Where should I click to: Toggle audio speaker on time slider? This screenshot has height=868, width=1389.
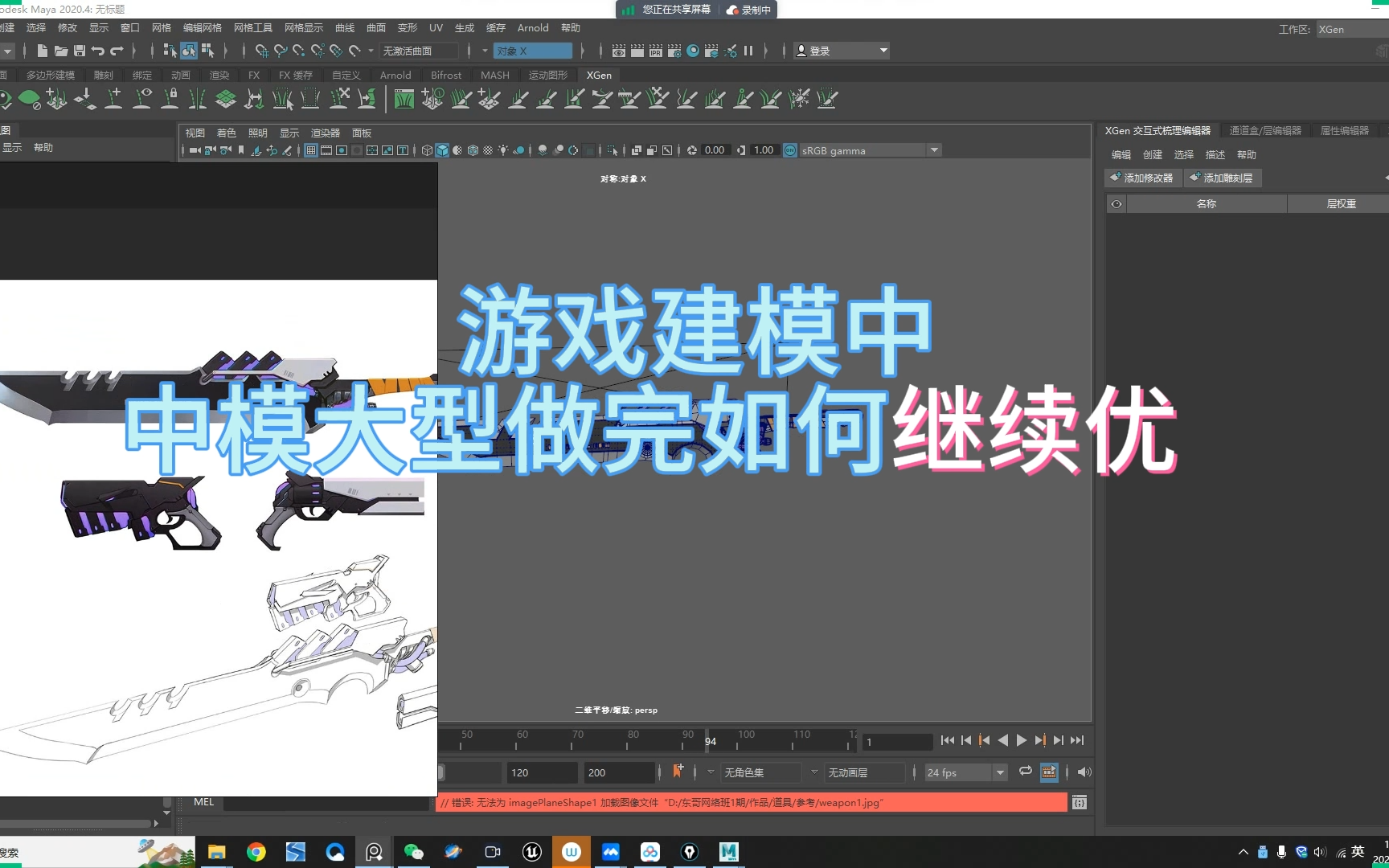1084,772
